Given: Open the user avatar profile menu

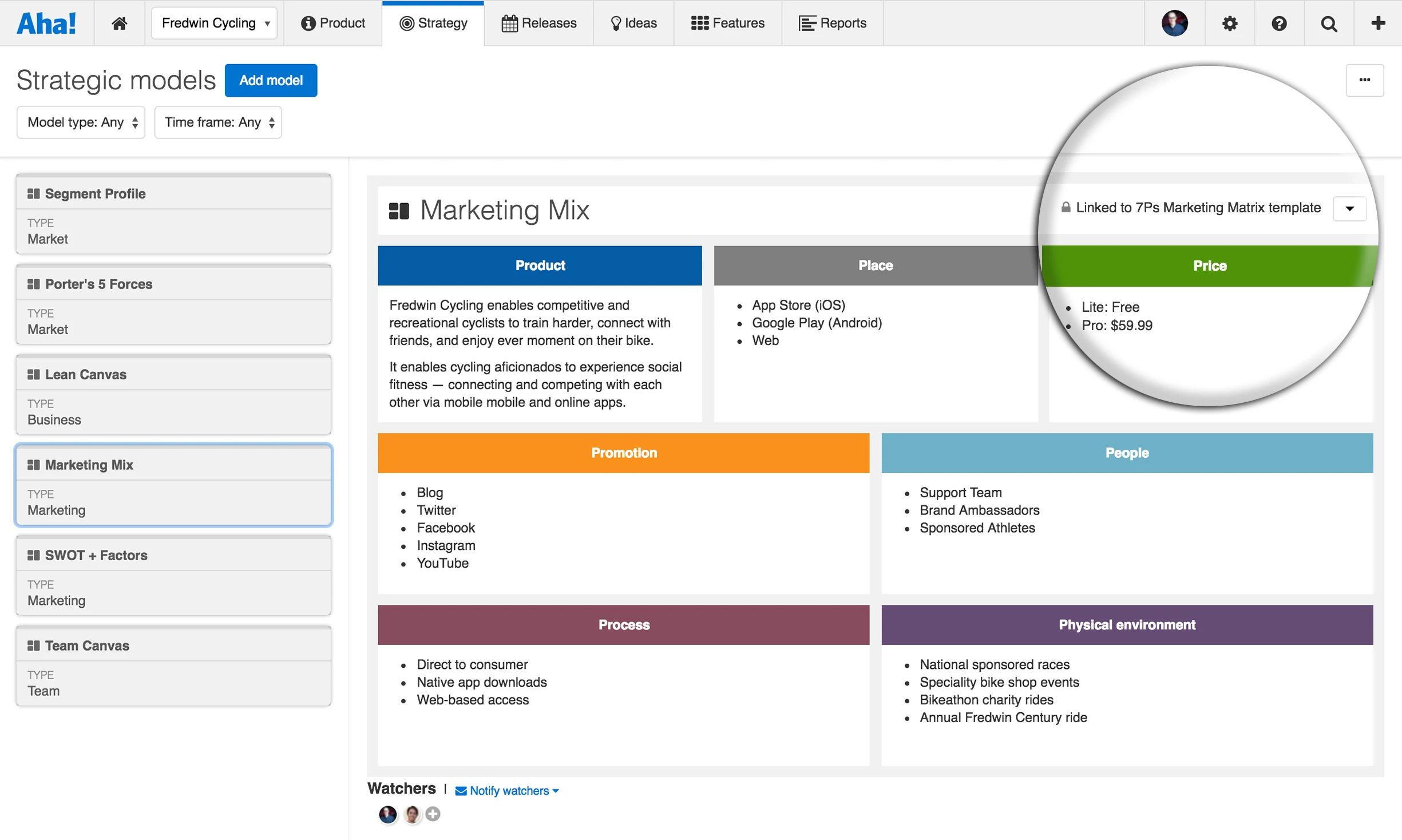Looking at the screenshot, I should pos(1174,23).
